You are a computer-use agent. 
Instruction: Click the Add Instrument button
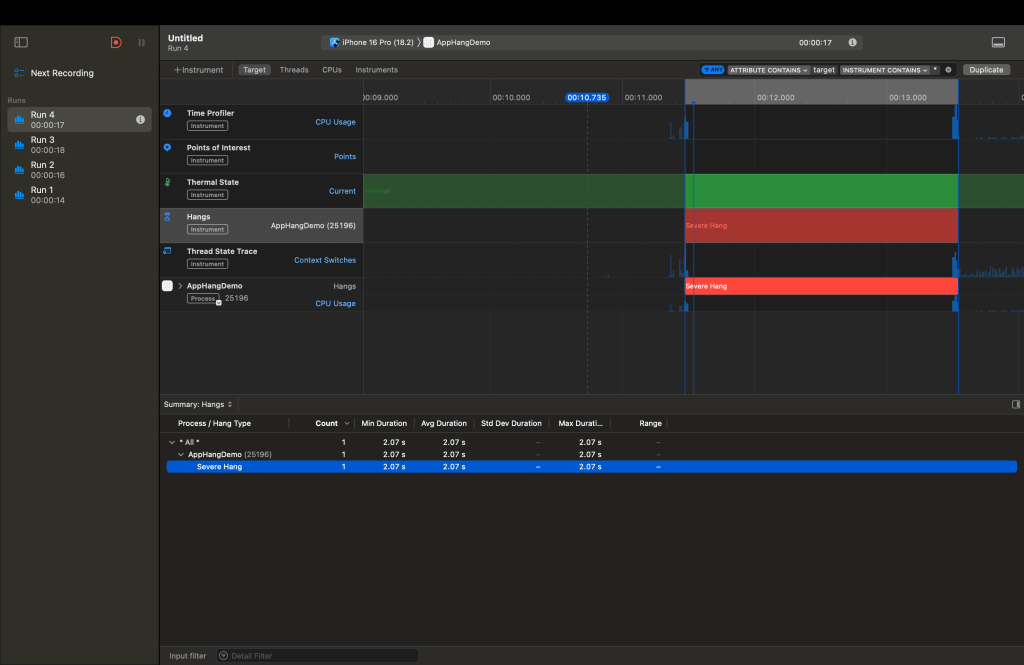tap(198, 70)
